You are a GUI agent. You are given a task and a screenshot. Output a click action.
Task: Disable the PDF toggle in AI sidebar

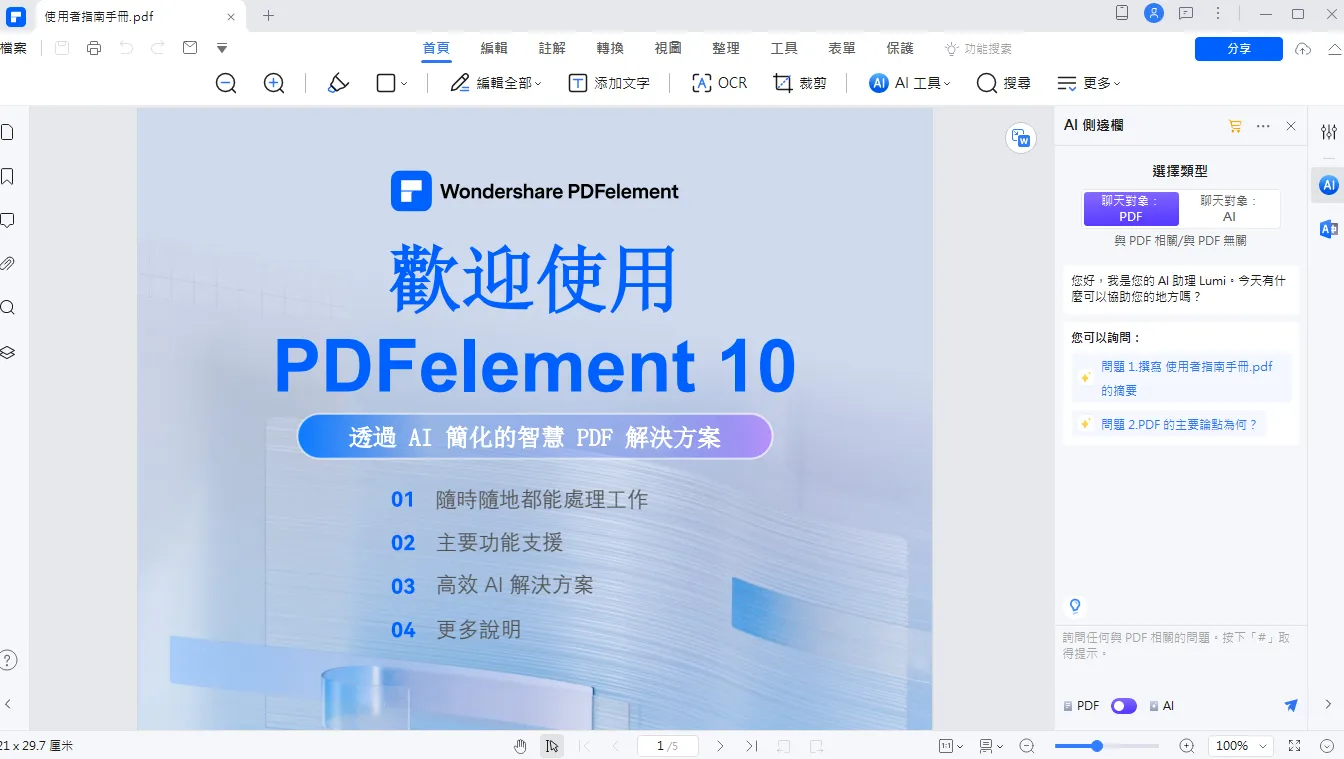(1123, 705)
